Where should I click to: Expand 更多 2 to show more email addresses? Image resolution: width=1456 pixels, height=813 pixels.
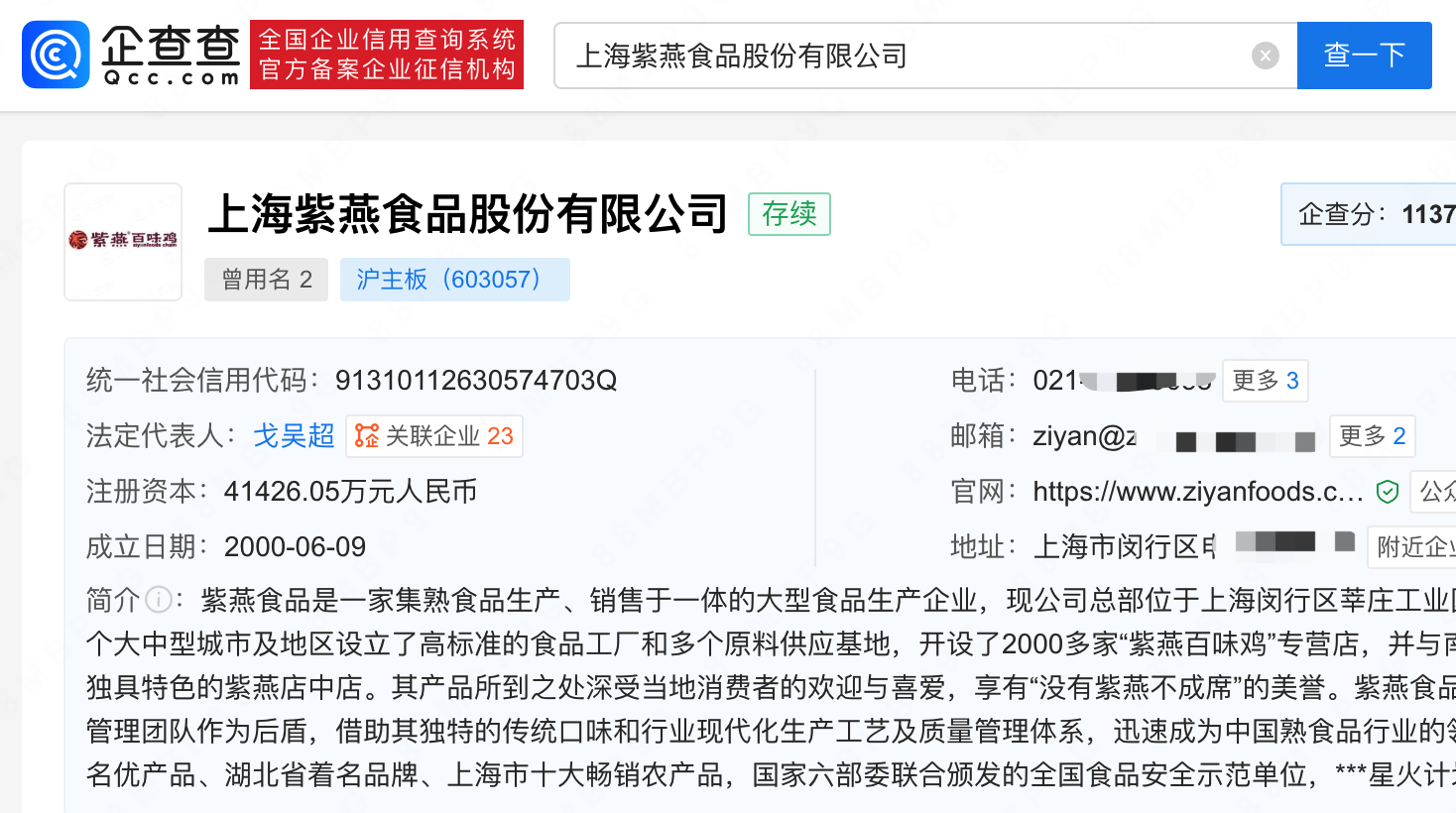pyautogui.click(x=1372, y=435)
